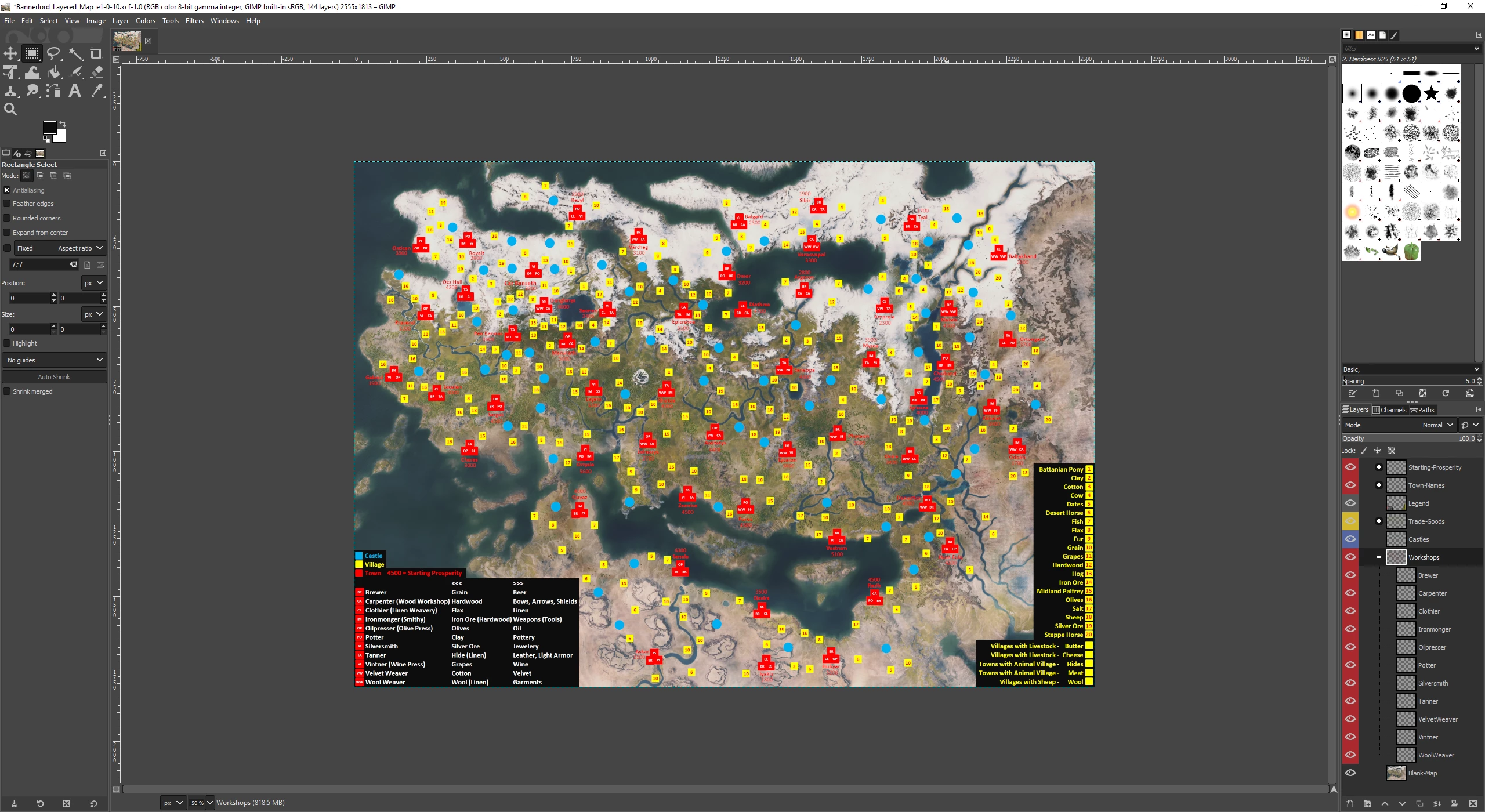The height and width of the screenshot is (812, 1485).
Task: Select the Color Picker eyedropper tool
Action: coord(97,90)
